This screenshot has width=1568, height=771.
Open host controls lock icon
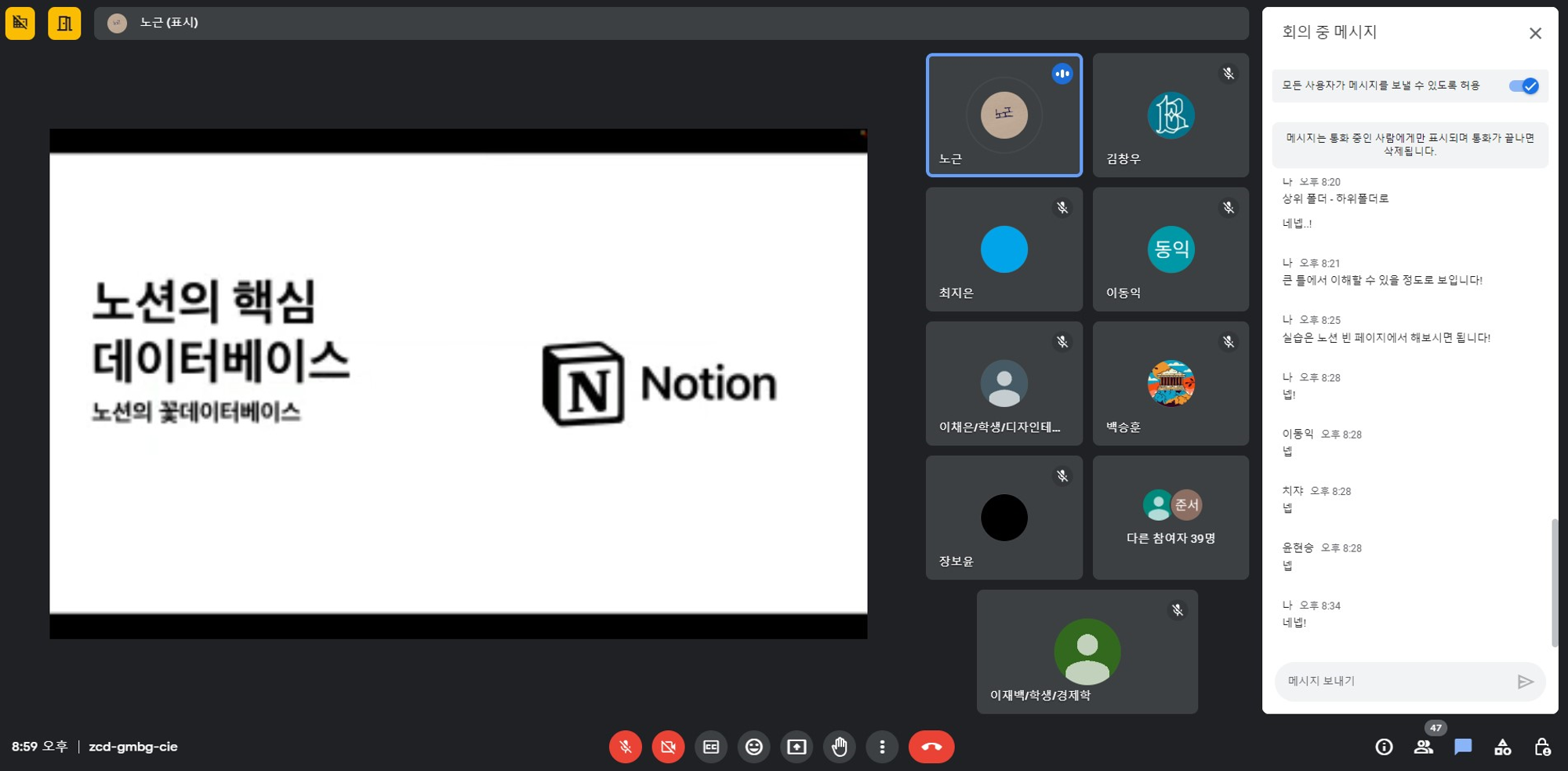pos(1542,747)
